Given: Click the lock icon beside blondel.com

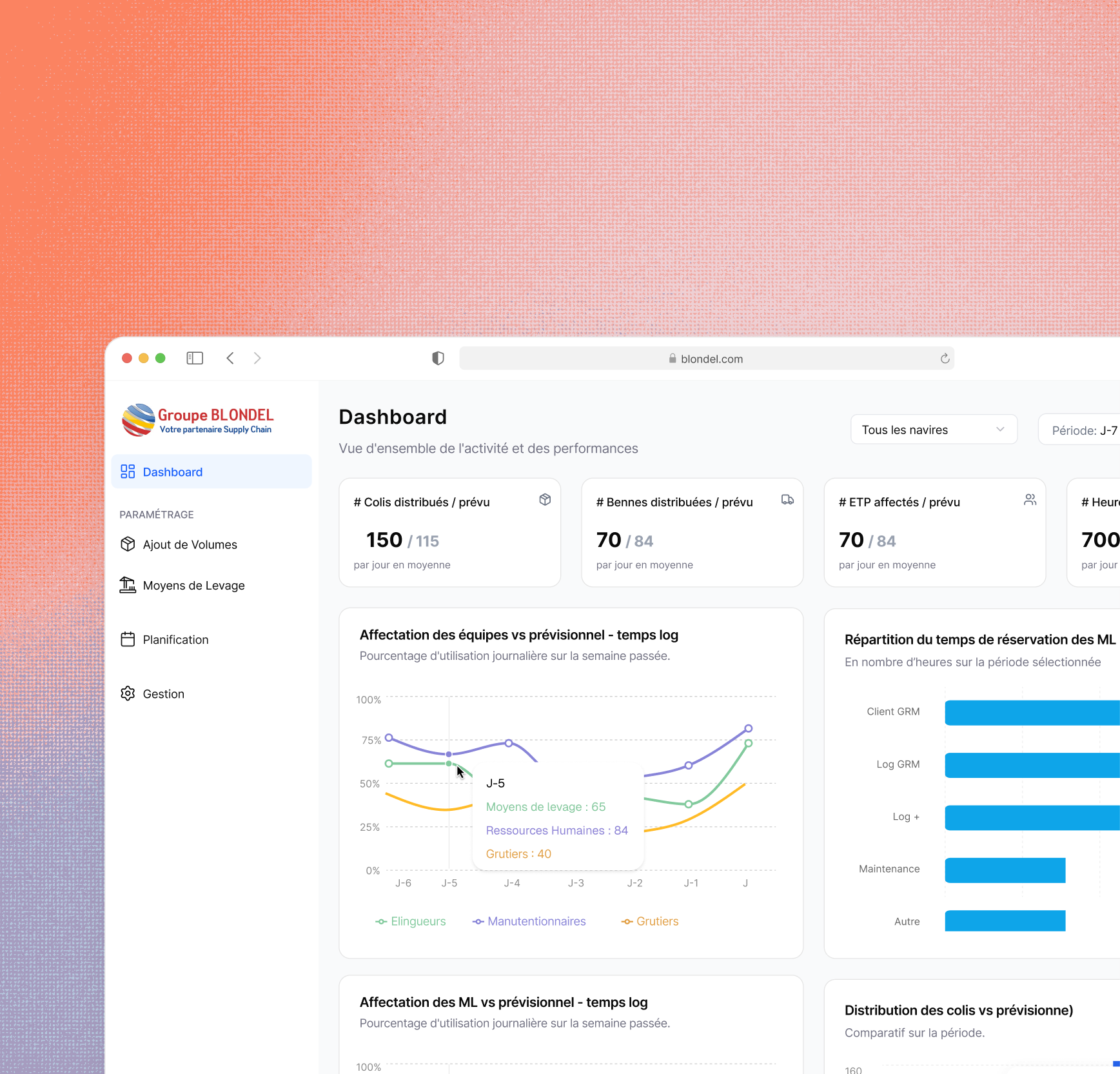Looking at the screenshot, I should (x=673, y=359).
